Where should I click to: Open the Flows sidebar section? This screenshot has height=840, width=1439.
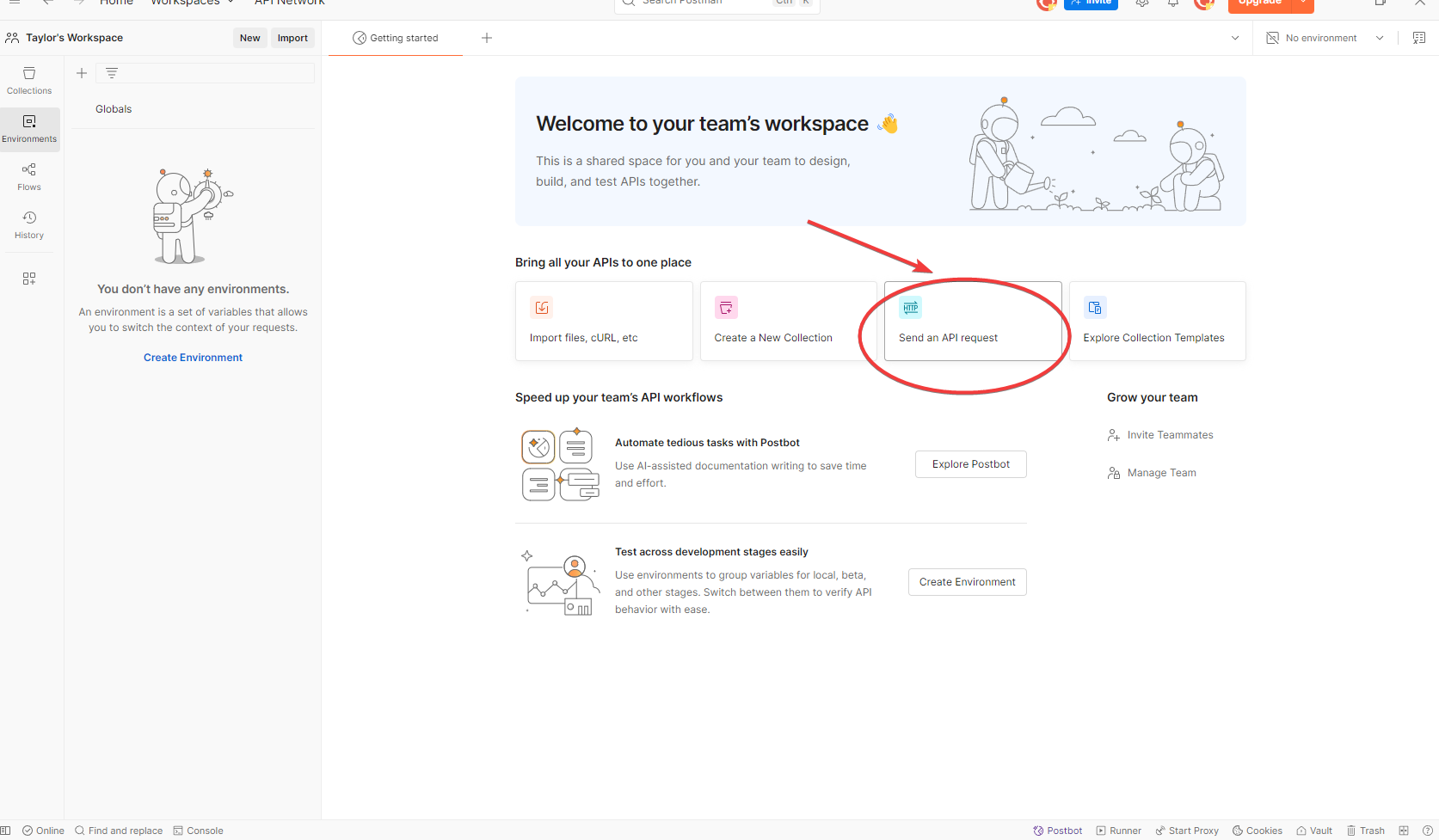pyautogui.click(x=29, y=177)
